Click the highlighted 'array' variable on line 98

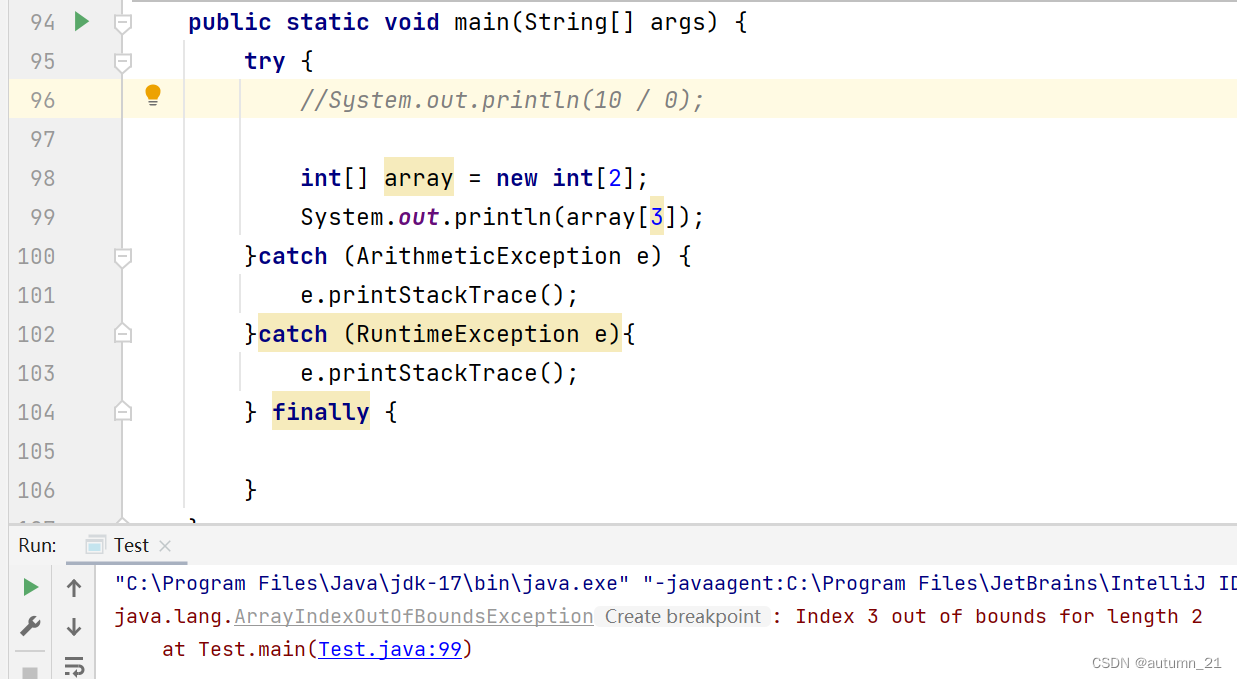point(419,178)
